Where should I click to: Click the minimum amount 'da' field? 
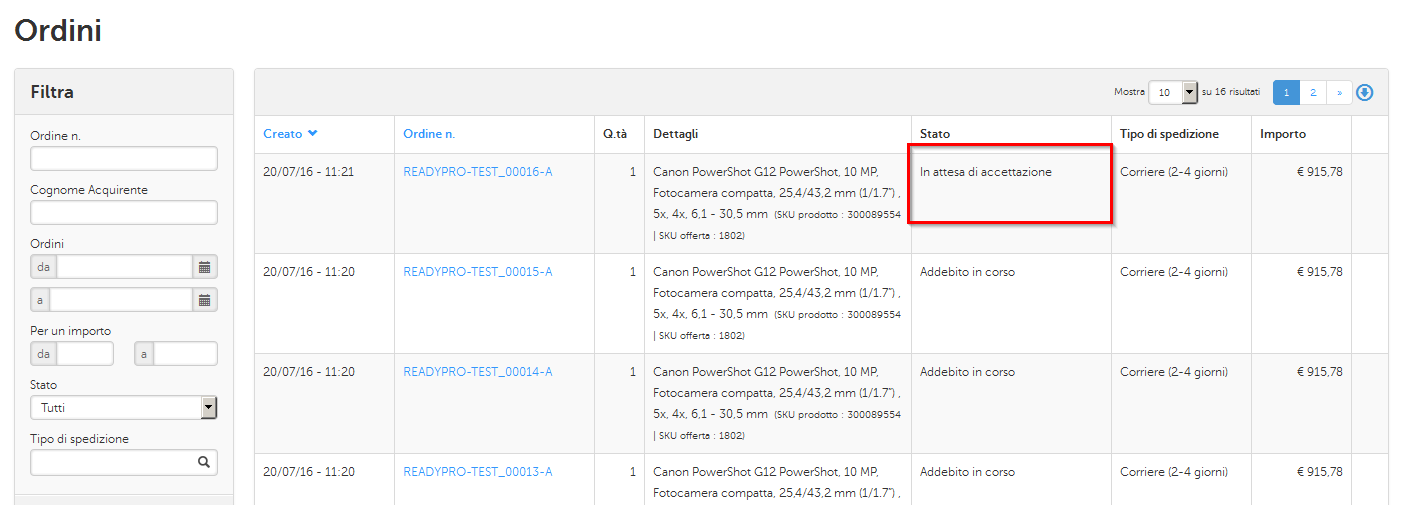coord(85,354)
